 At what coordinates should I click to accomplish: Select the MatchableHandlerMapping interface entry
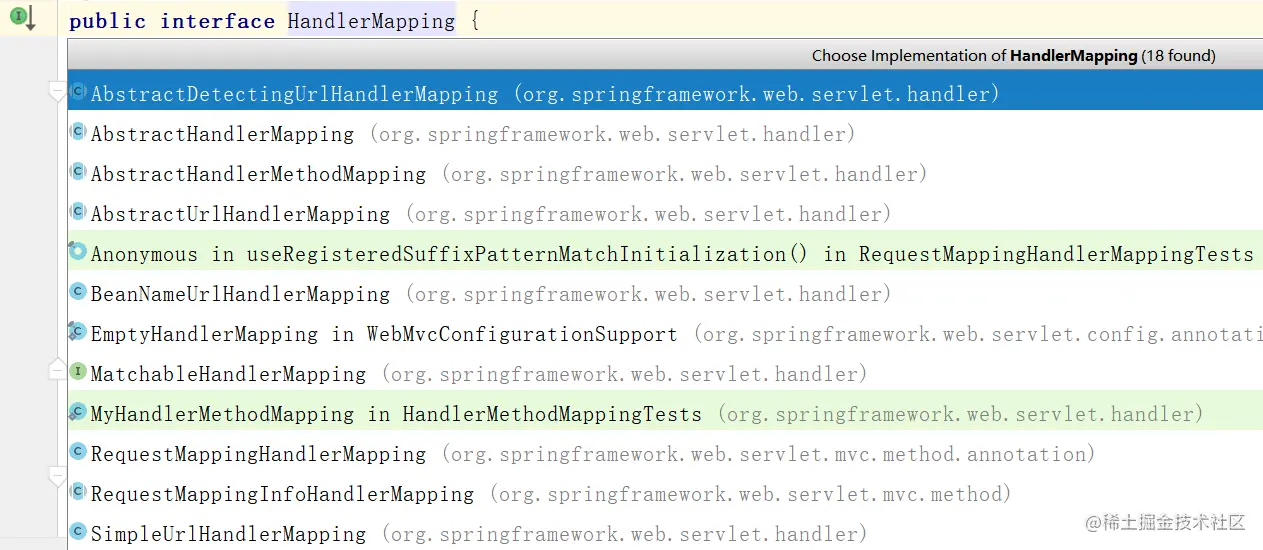pyautogui.click(x=665, y=374)
